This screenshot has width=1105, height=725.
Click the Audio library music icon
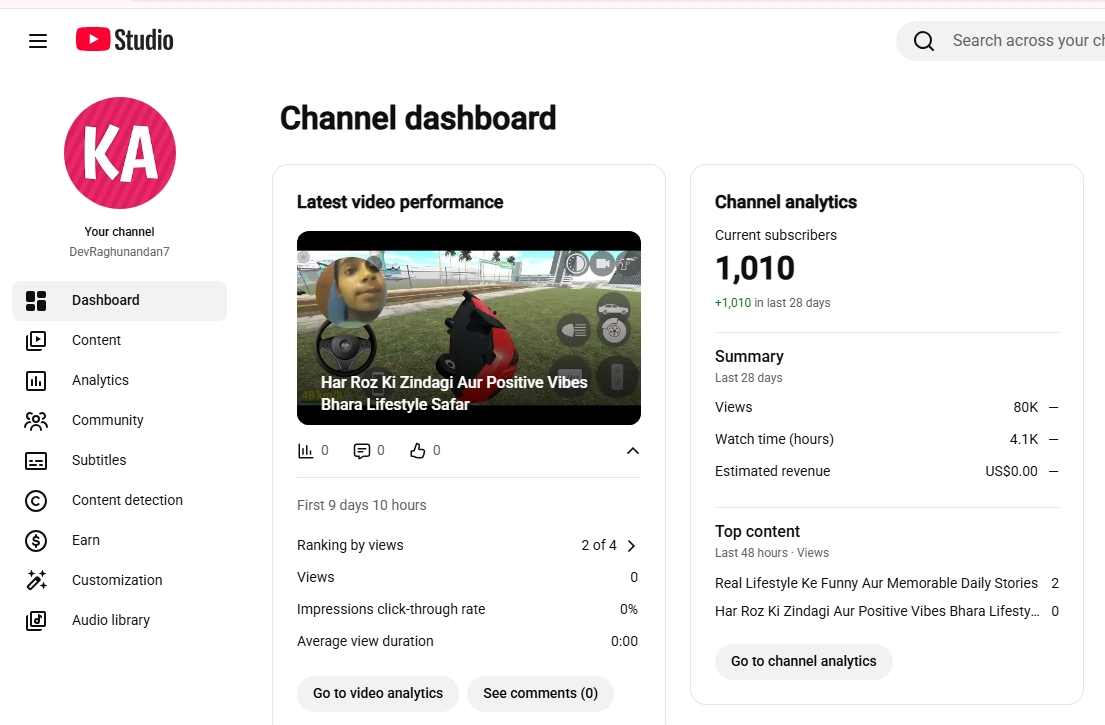pyautogui.click(x=36, y=621)
